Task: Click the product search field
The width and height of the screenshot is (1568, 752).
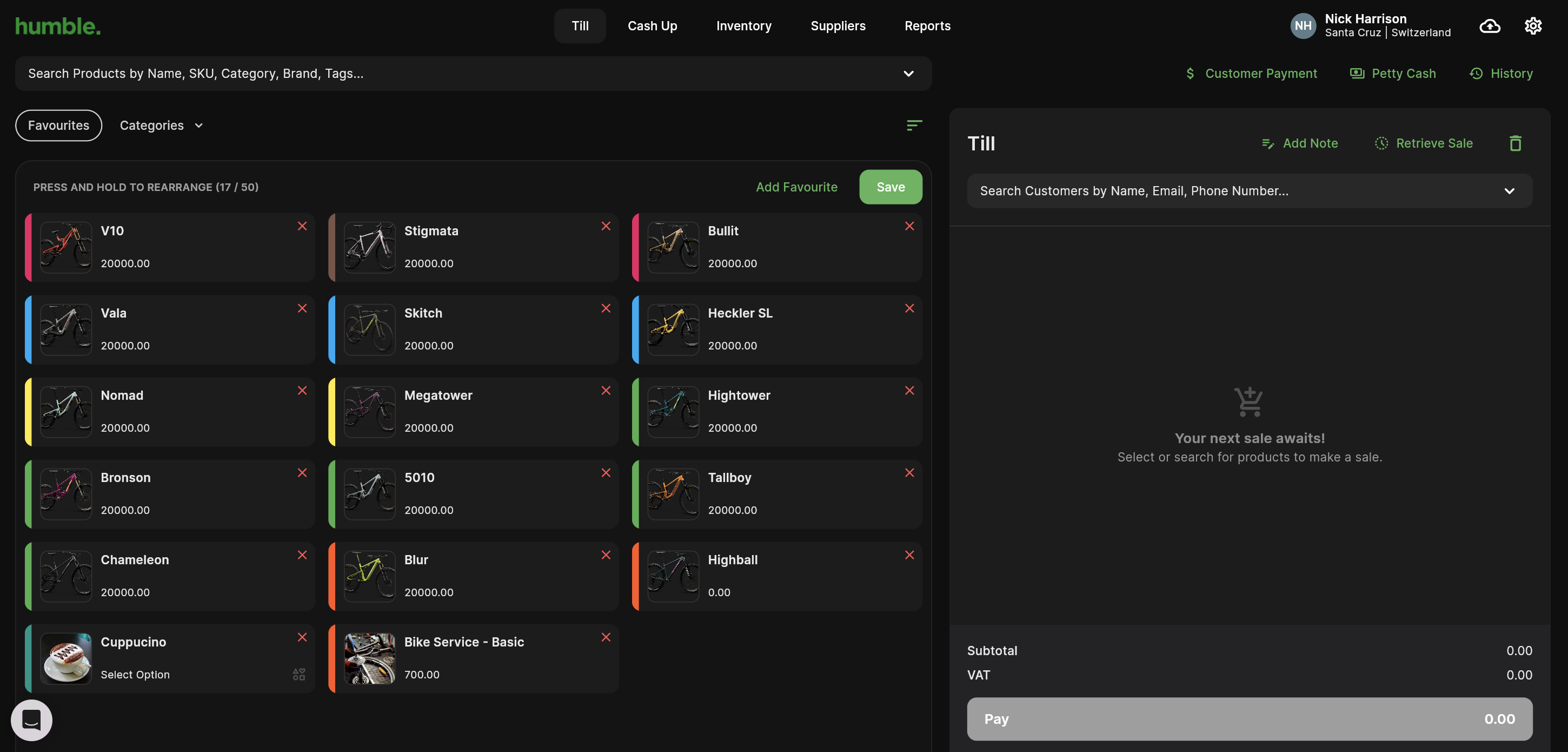Action: pos(473,74)
